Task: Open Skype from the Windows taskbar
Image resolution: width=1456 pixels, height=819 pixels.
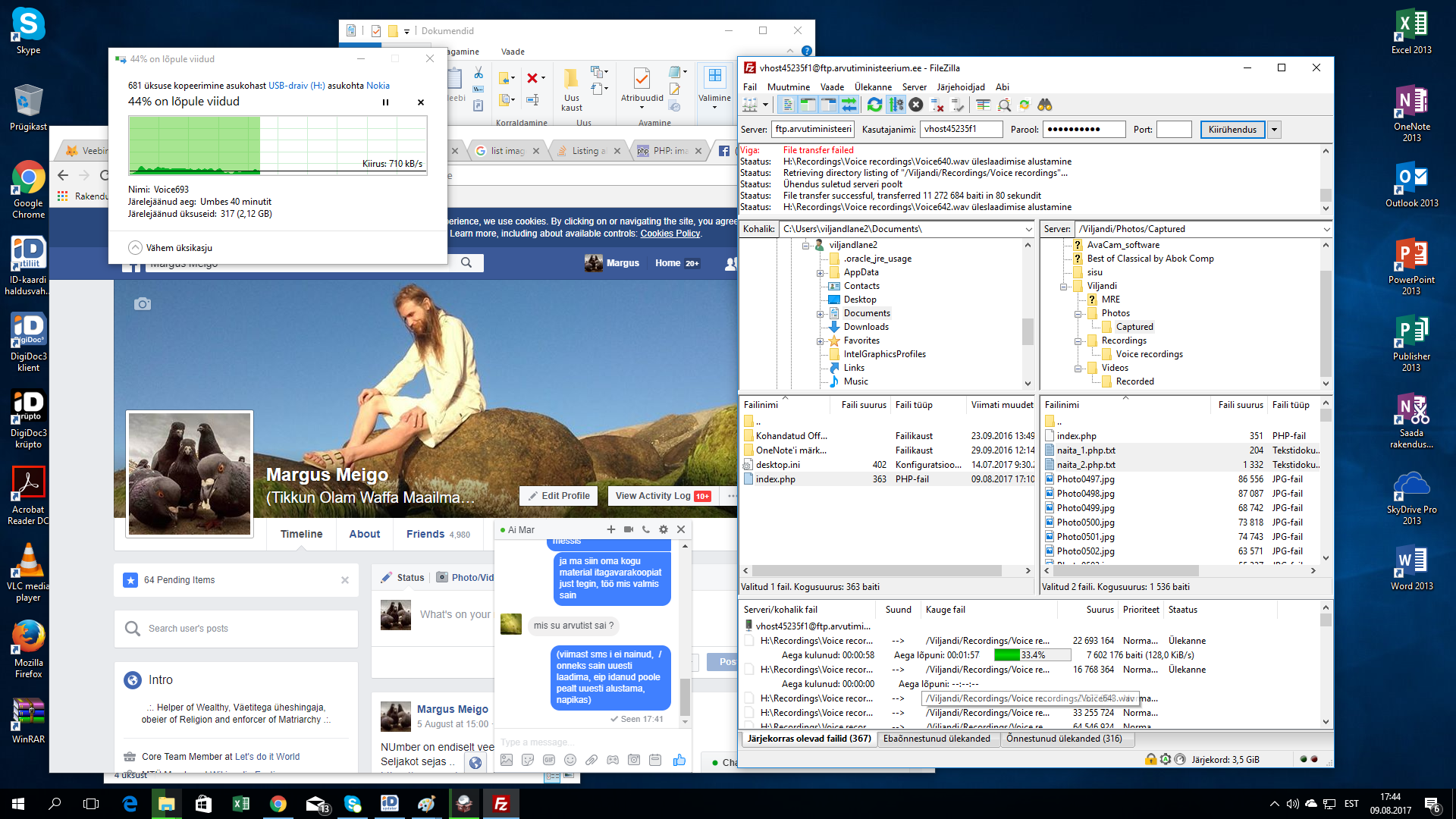Action: (352, 804)
